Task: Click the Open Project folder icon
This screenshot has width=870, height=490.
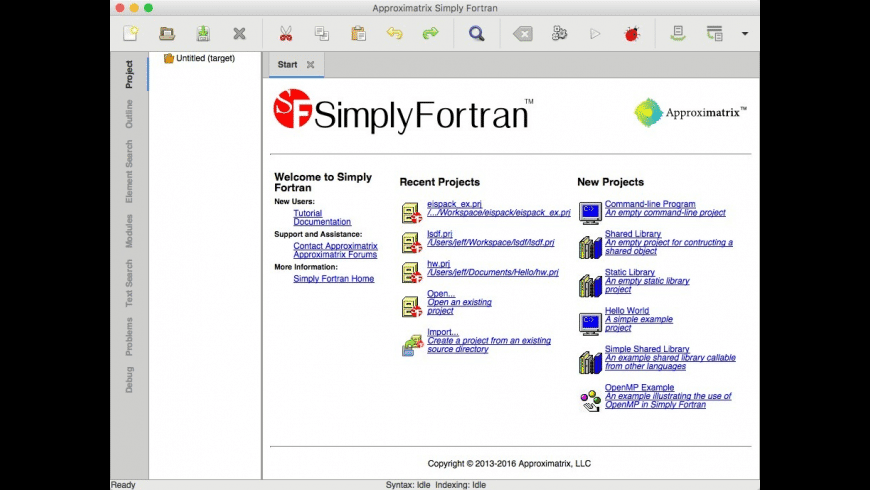Action: pos(167,33)
